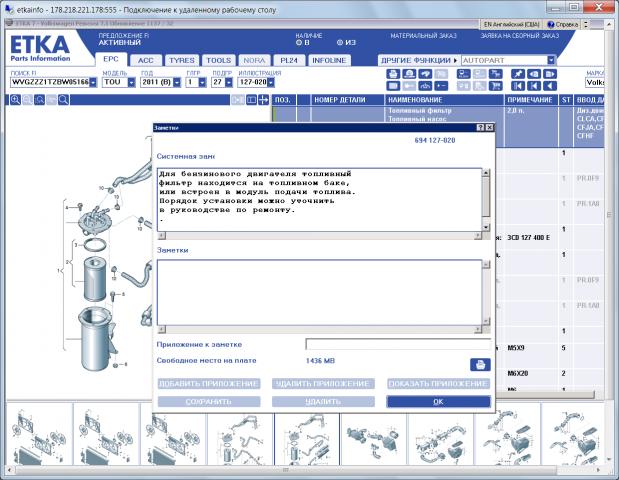Click the НАИМЕНОВАНИЕ column header
The image size is (619, 480).
(415, 100)
